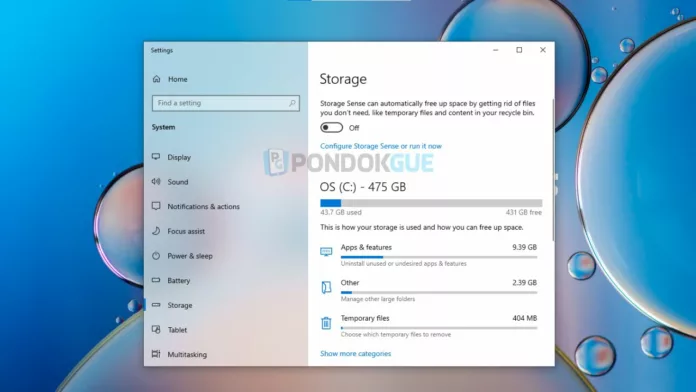
Task: Click the Sound speaker icon
Action: point(156,182)
